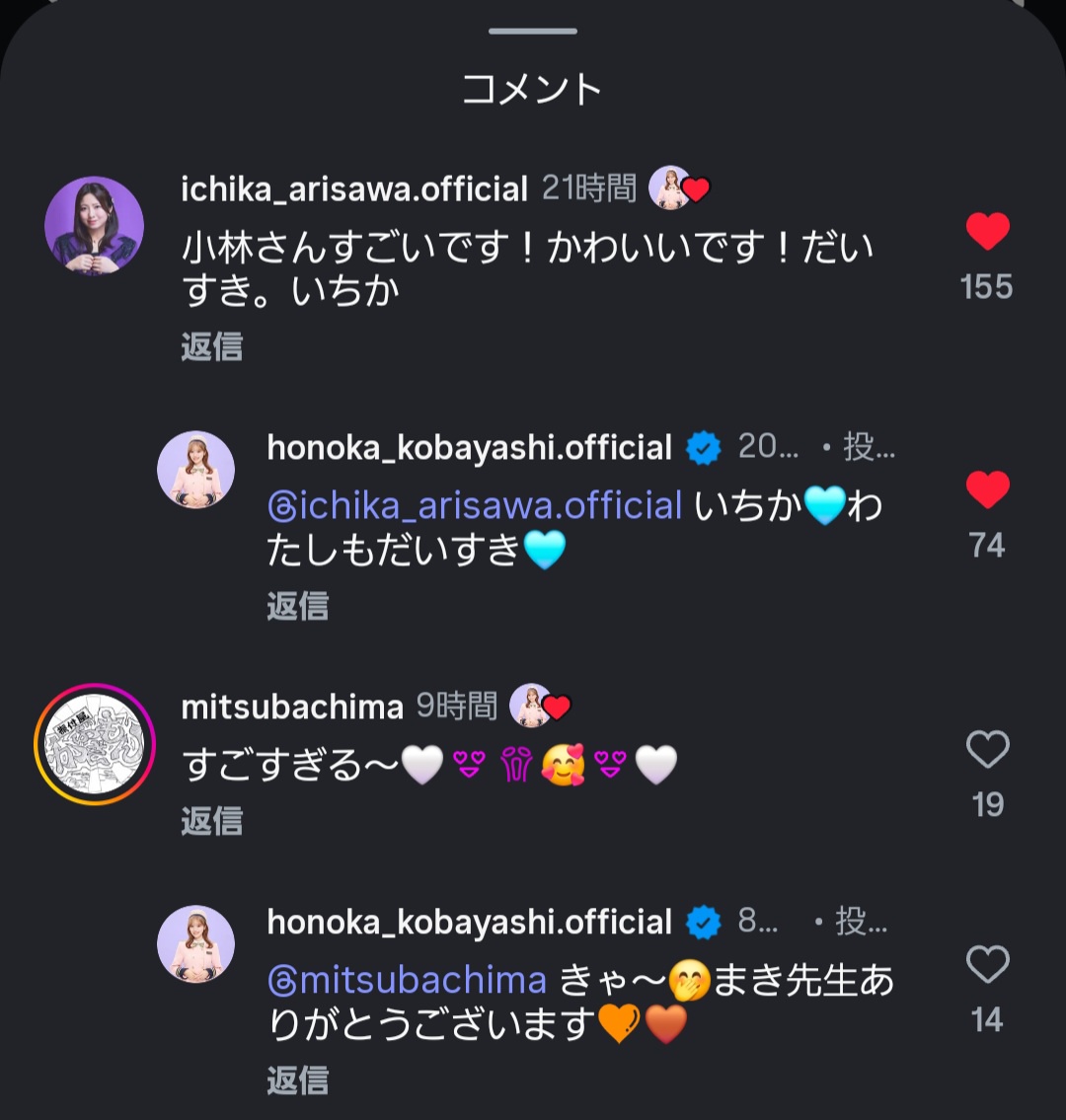
Task: Reply to ichika_arisawa.official's comment
Action: pyautogui.click(x=211, y=347)
